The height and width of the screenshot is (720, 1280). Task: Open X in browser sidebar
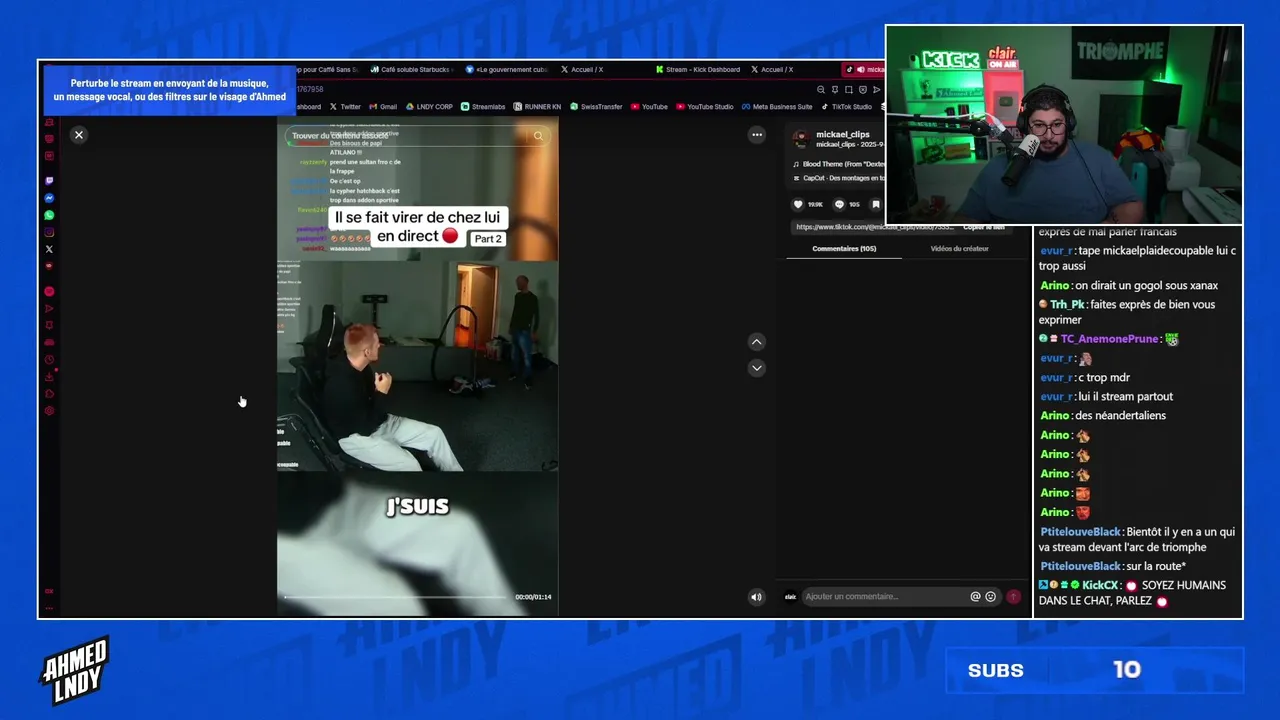tap(49, 249)
